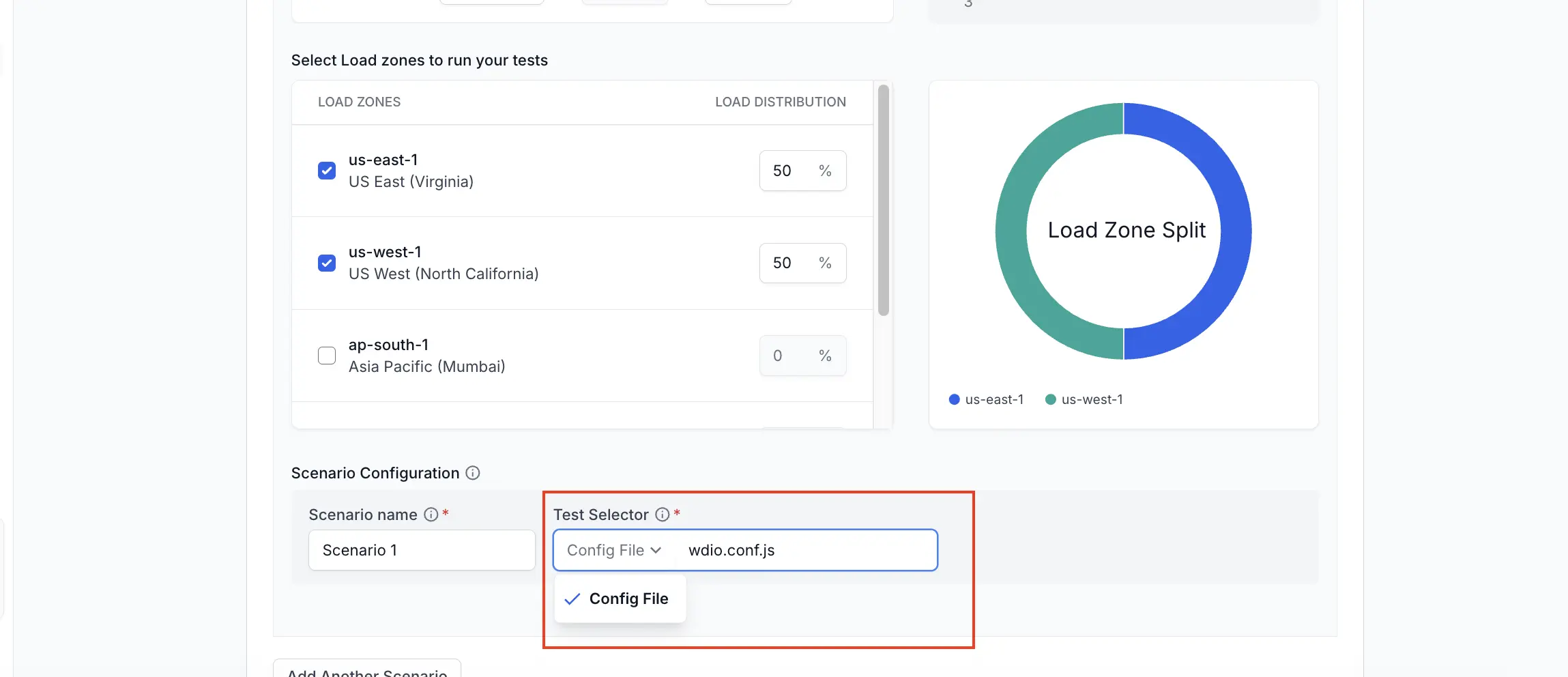Open the Config File type dropdown
The height and width of the screenshot is (677, 1568).
pyautogui.click(x=612, y=550)
